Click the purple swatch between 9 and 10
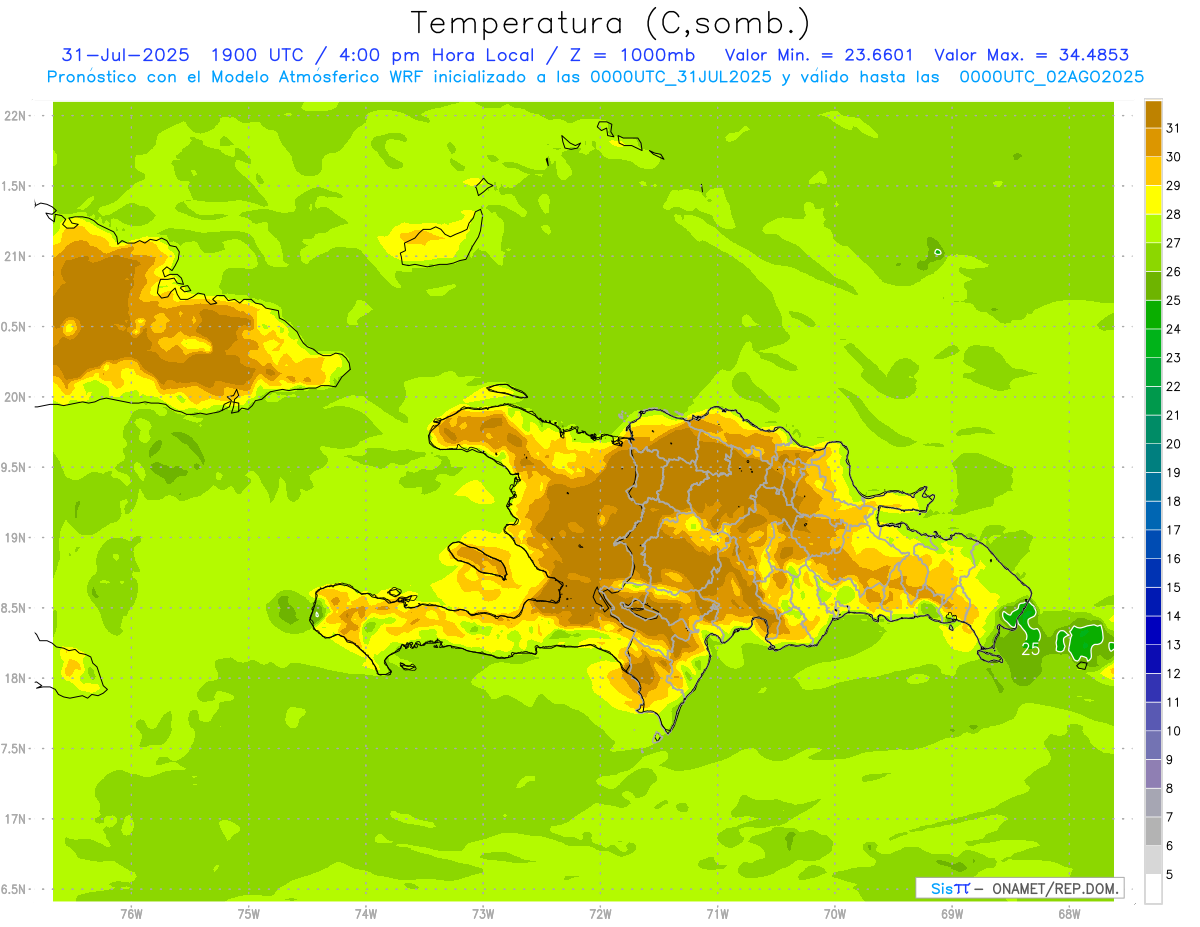Viewport: 1200px width, 927px height. (1153, 745)
